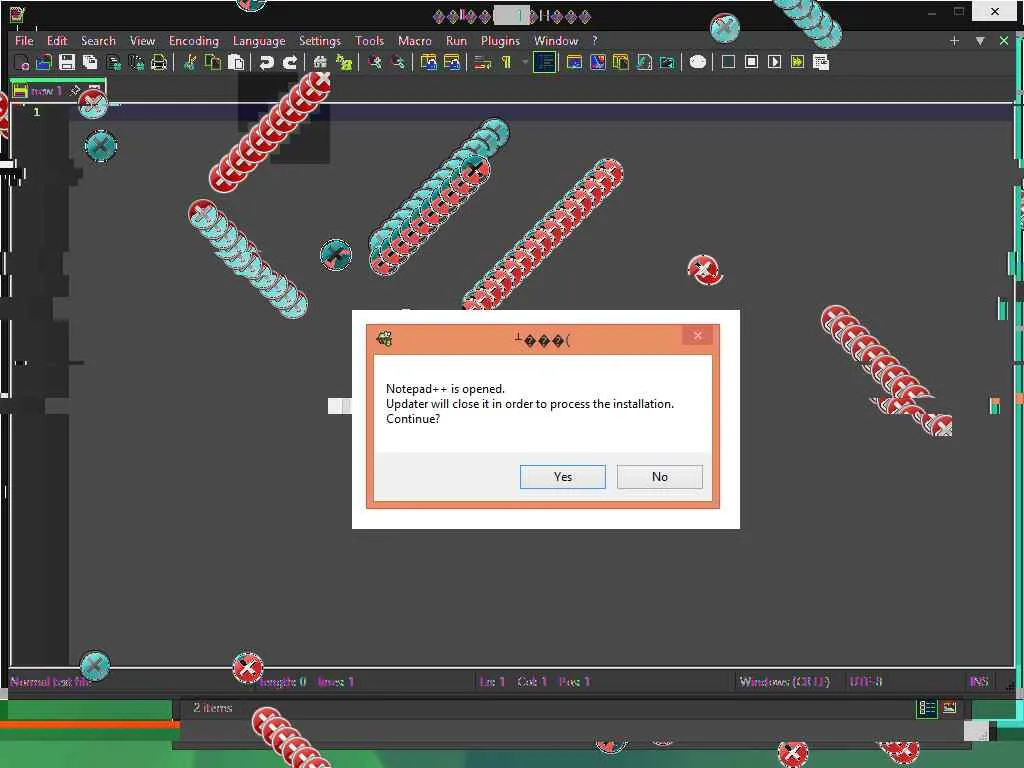This screenshot has height=768, width=1024.
Task: Toggle the Document List panel icon
Action: [x=620, y=62]
